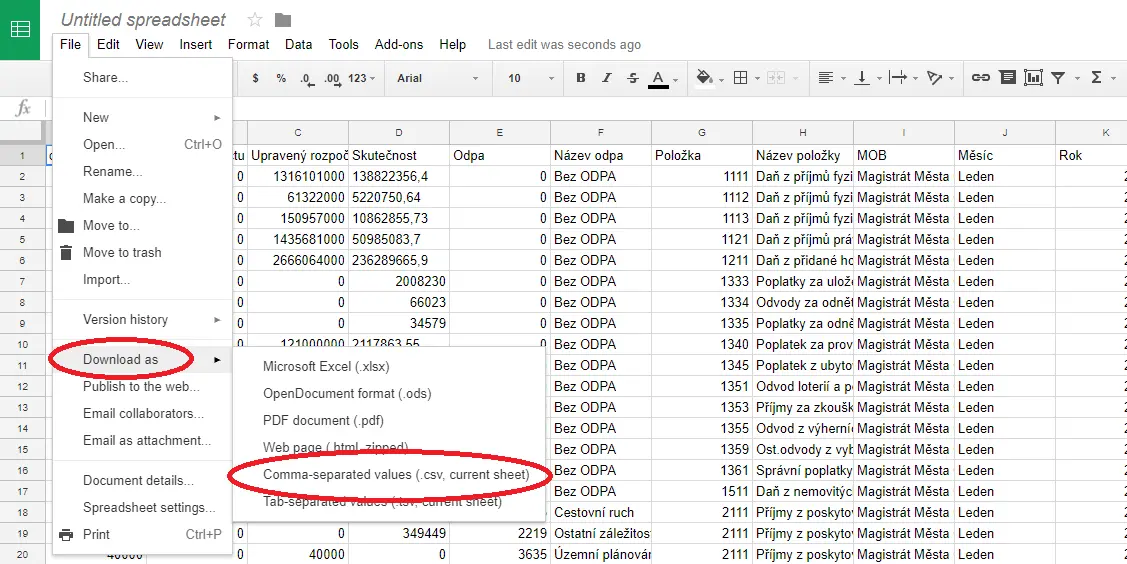Click the folder icon beside Move to

click(66, 226)
